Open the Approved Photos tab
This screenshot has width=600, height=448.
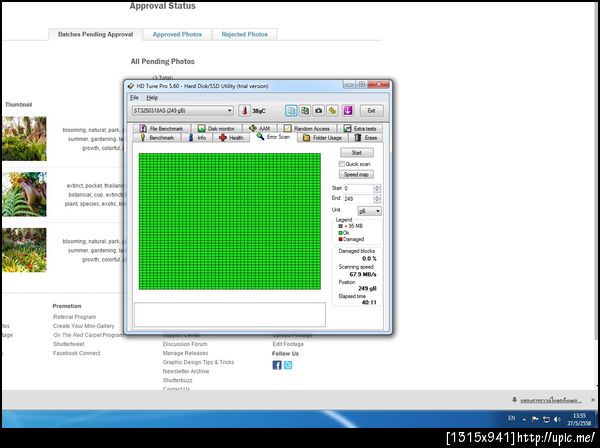point(177,34)
